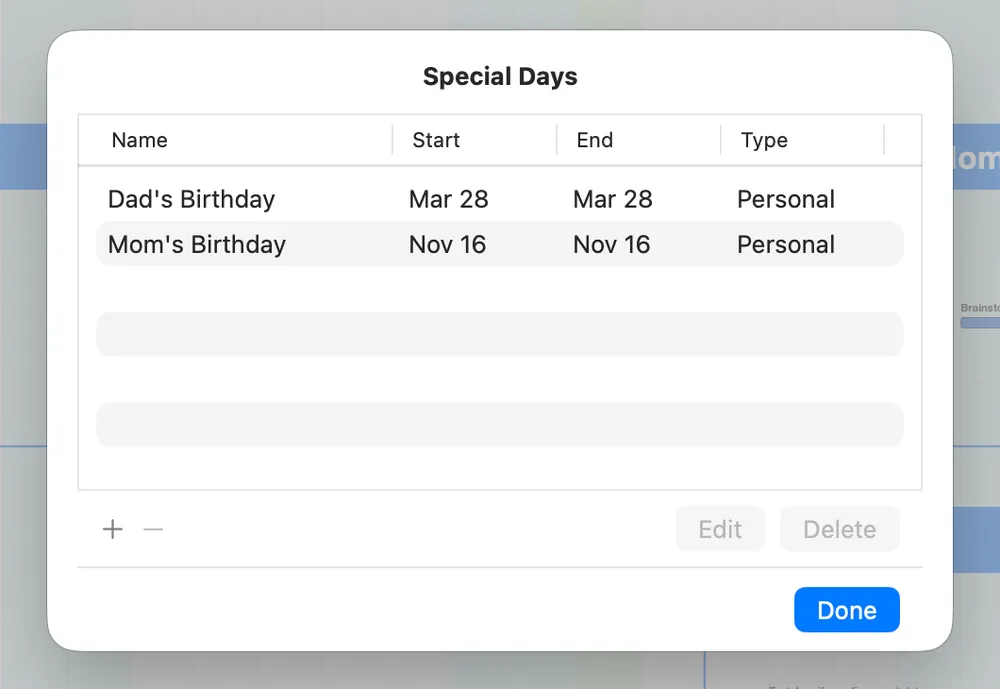The height and width of the screenshot is (689, 1000).
Task: Click Mar 28 start date for Dad's Birthday
Action: coord(448,199)
